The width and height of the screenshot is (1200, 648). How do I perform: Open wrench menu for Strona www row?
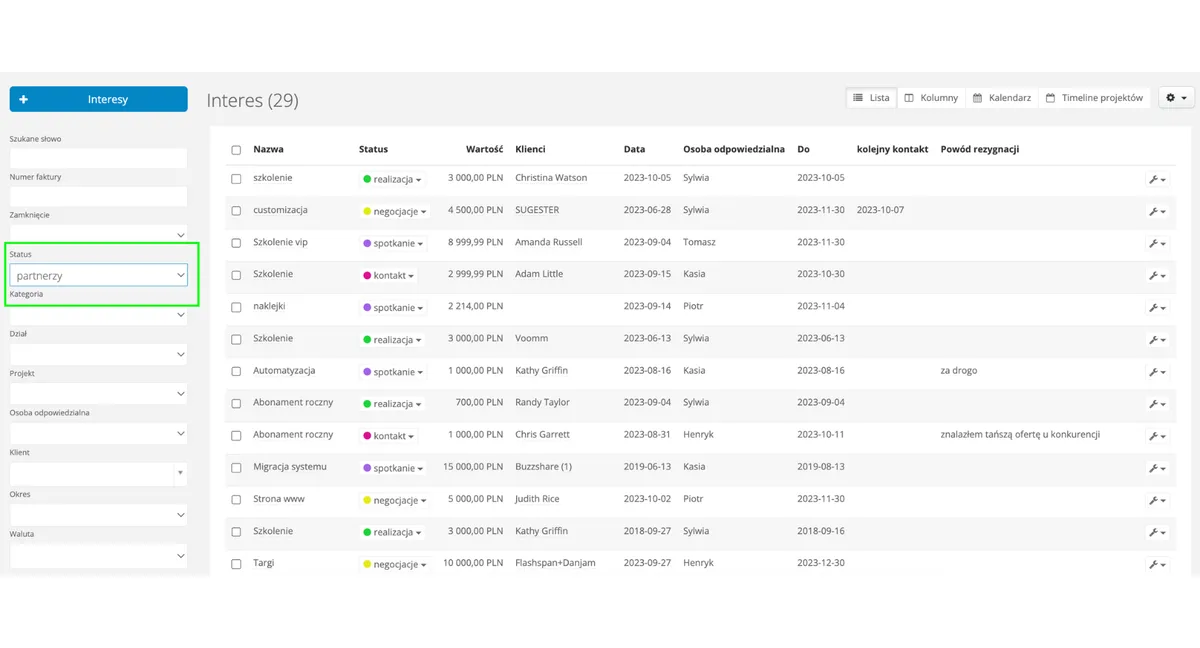[1157, 500]
